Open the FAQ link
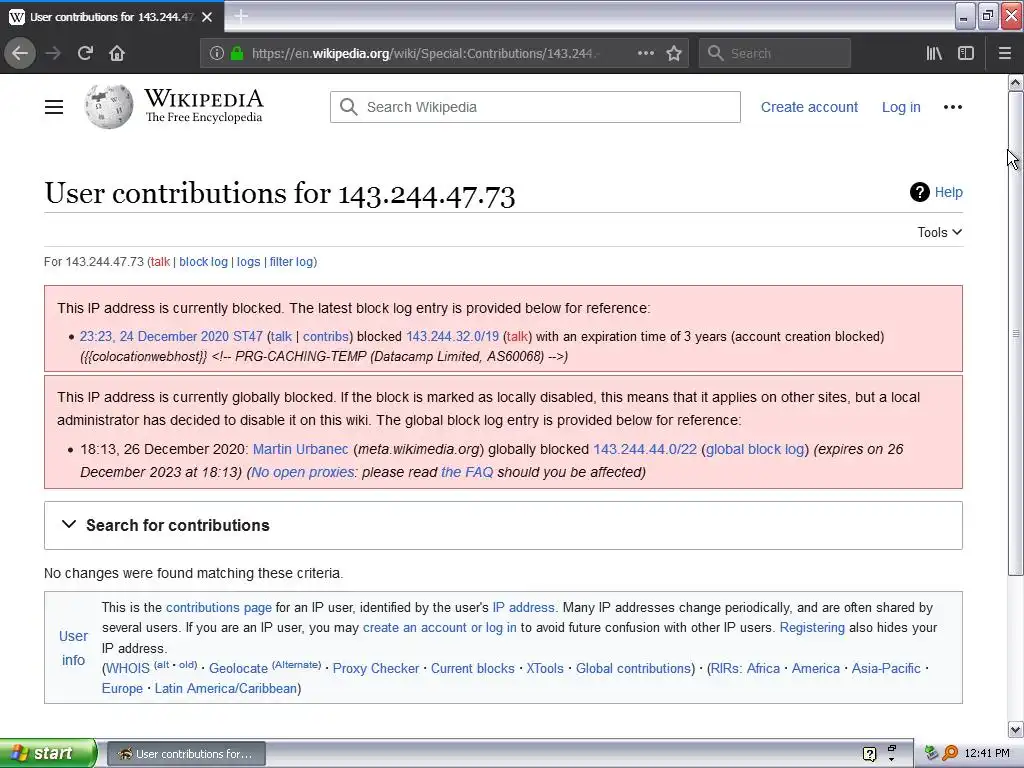This screenshot has width=1024, height=768. tap(467, 472)
